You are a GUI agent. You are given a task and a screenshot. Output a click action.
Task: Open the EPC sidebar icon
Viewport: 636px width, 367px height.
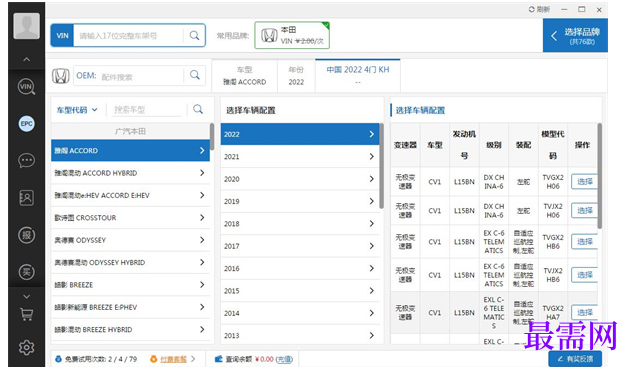pyautogui.click(x=26, y=124)
